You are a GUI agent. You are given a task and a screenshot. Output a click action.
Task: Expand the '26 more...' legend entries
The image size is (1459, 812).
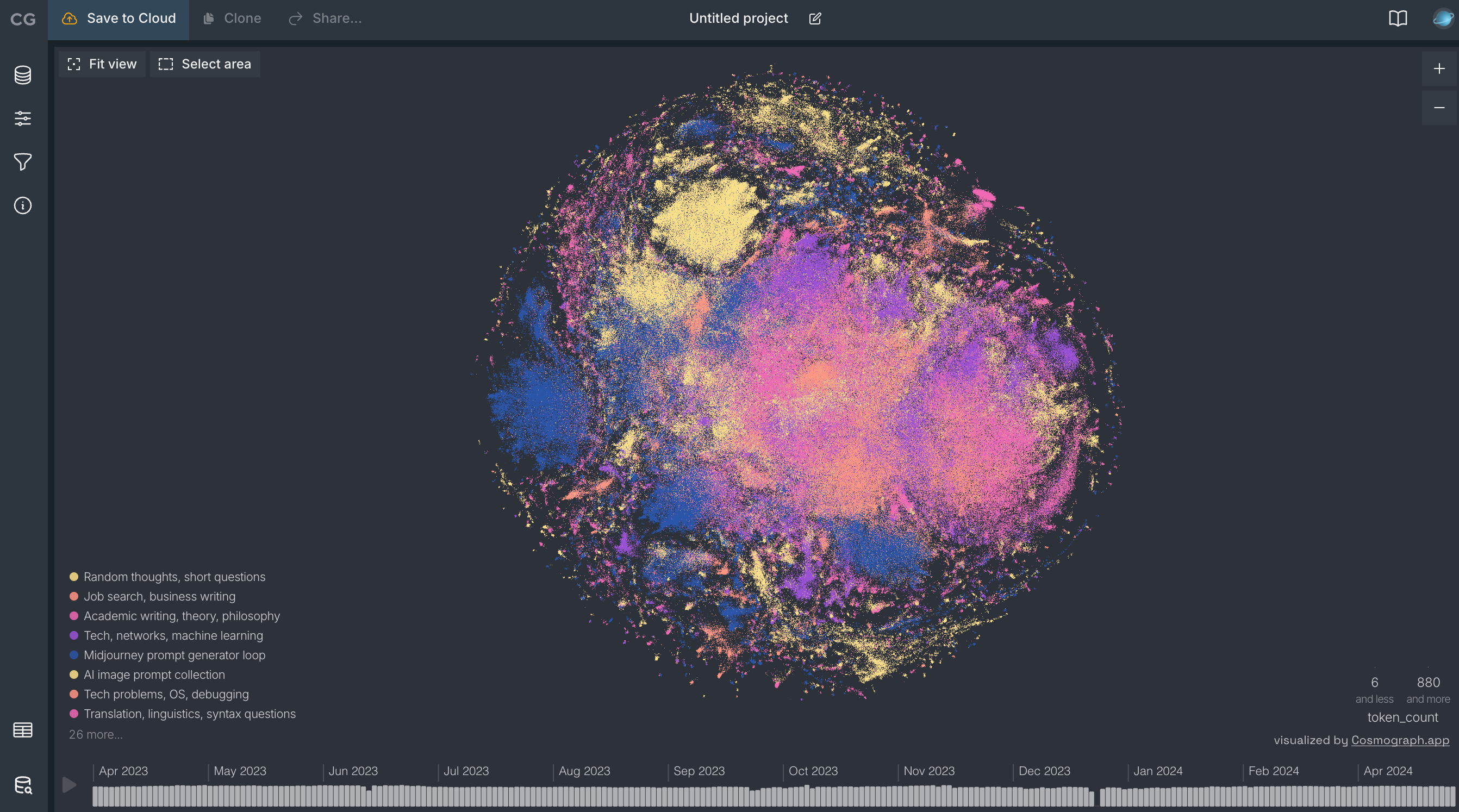pos(95,734)
